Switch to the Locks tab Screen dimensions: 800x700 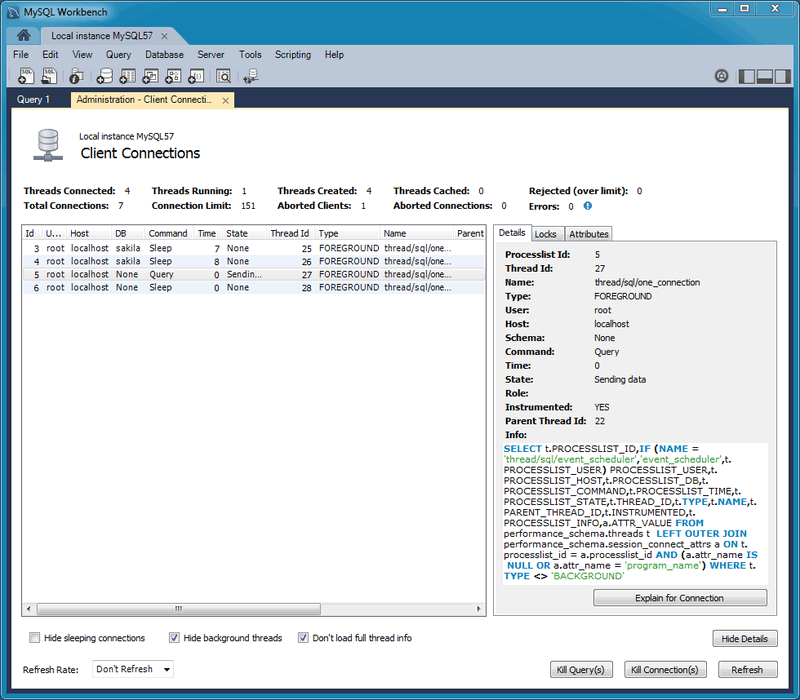point(545,234)
